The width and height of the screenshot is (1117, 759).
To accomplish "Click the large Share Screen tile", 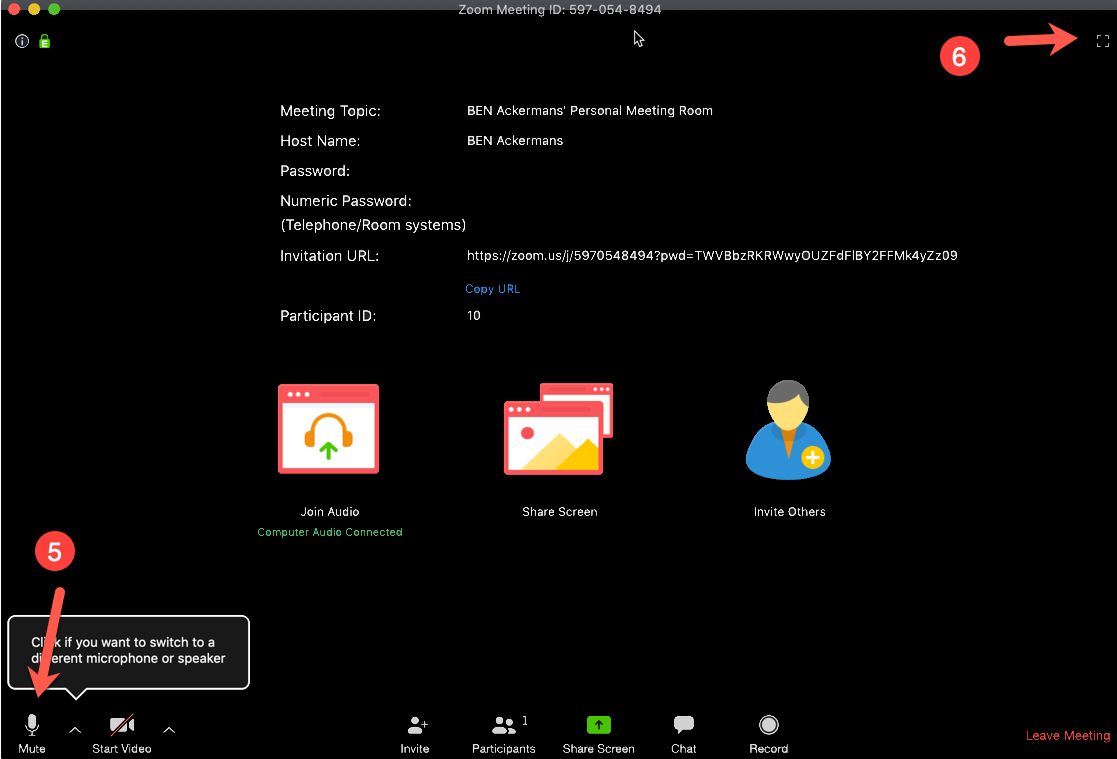I will [x=558, y=429].
